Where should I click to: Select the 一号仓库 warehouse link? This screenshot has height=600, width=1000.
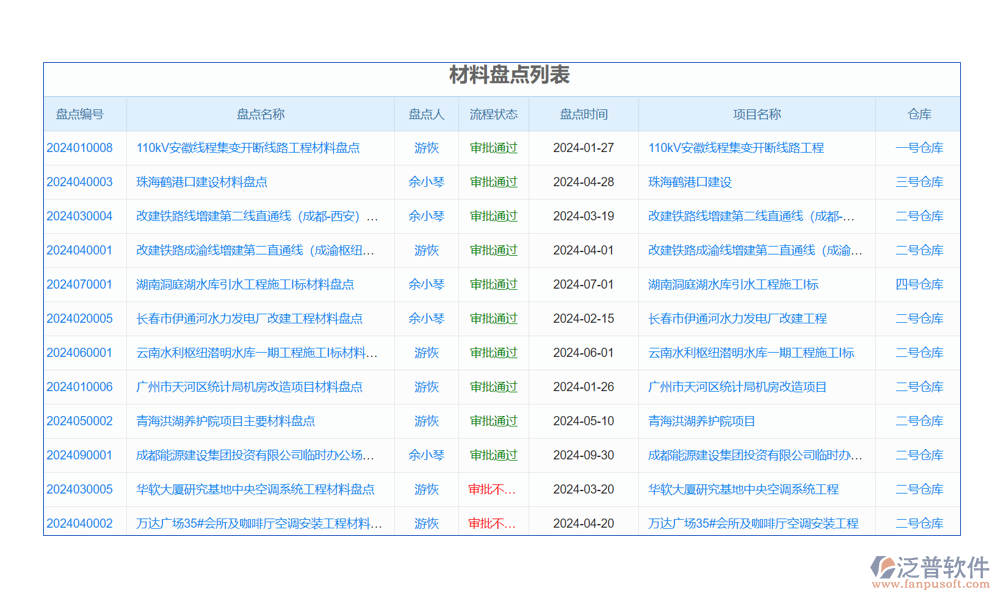tap(918, 148)
